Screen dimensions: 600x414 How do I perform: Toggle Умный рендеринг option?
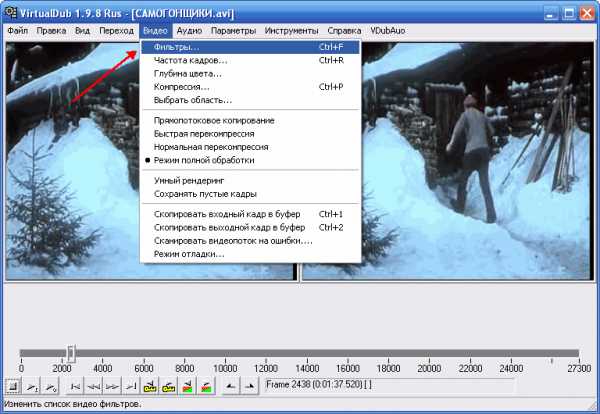coord(251,181)
